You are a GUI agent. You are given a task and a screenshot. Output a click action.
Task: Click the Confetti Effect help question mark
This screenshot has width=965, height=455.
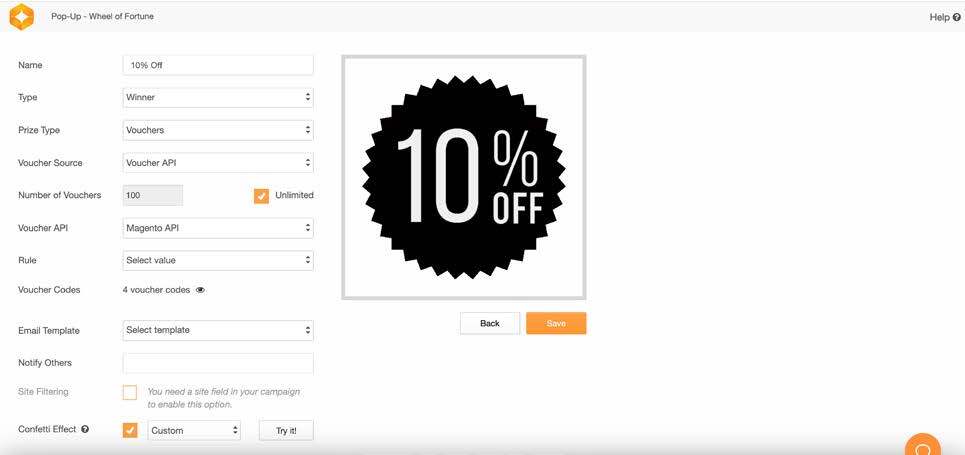[x=85, y=429]
